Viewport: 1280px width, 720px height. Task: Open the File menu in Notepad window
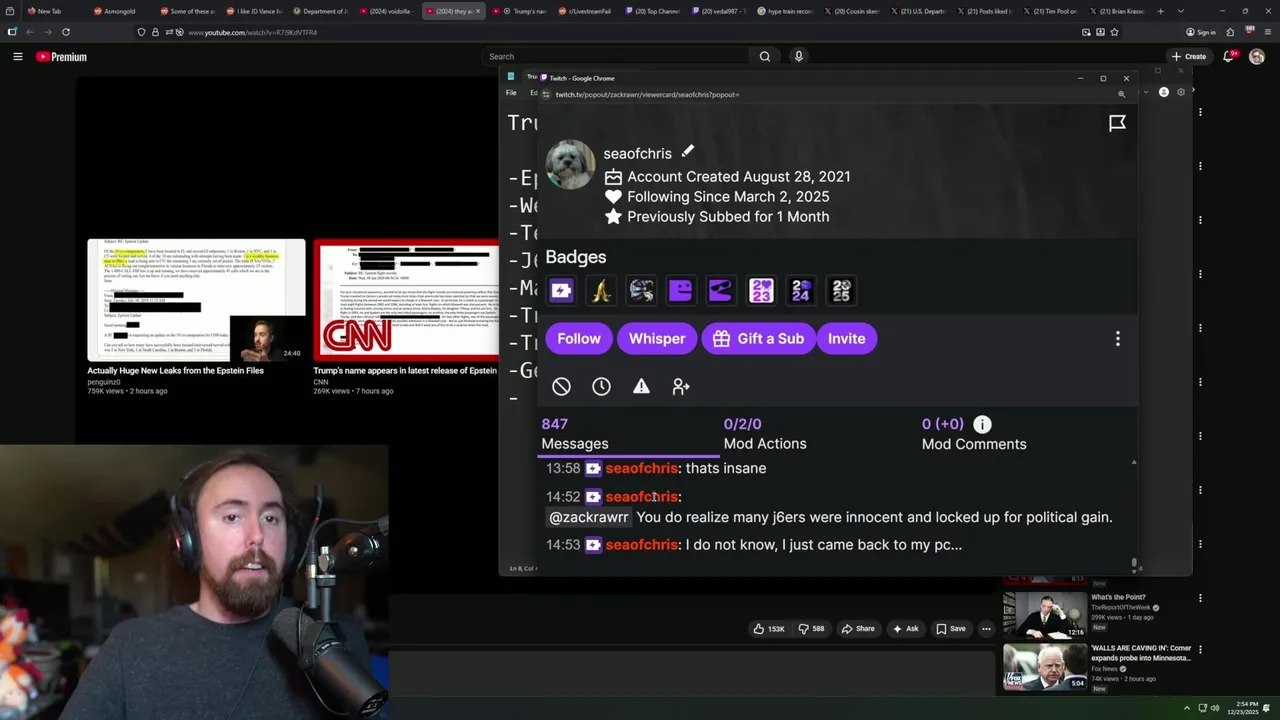511,93
